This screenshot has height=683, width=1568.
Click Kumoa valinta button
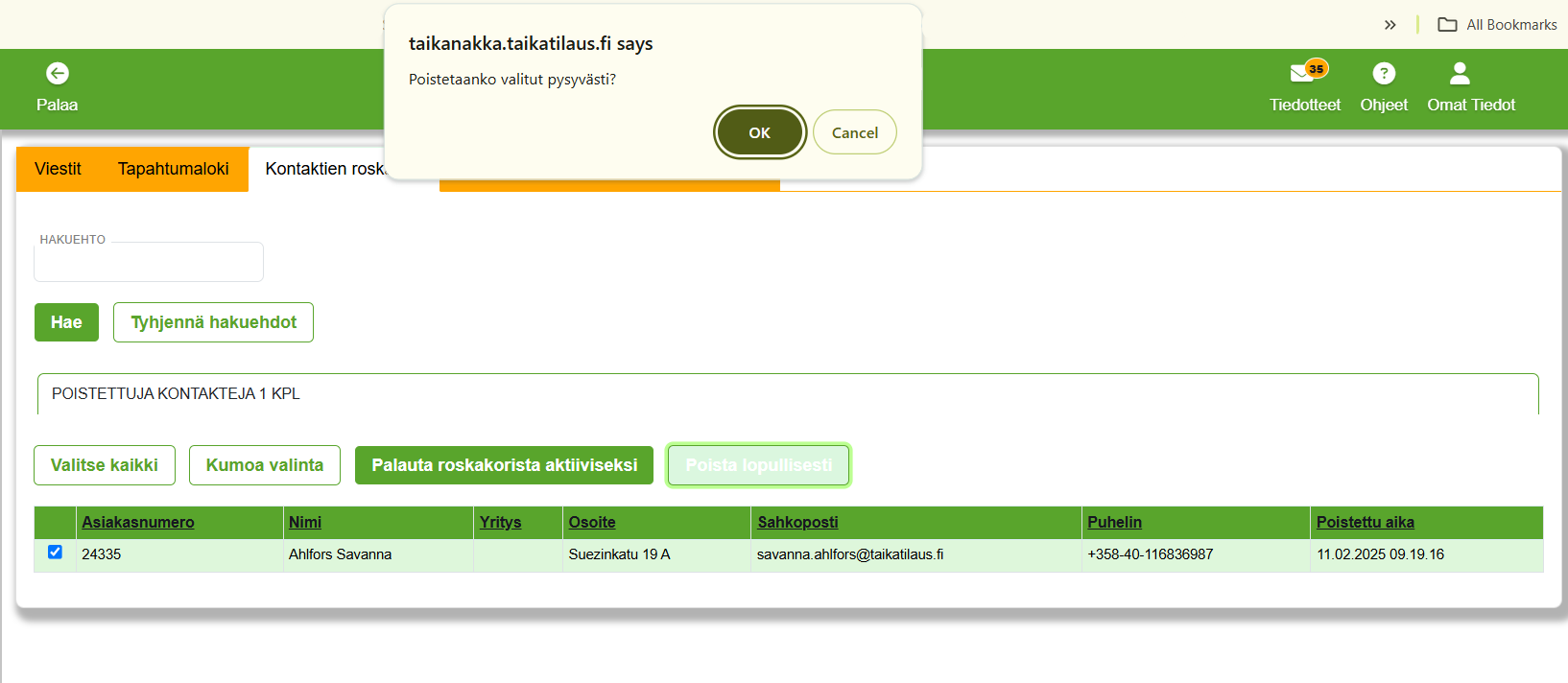(x=264, y=465)
